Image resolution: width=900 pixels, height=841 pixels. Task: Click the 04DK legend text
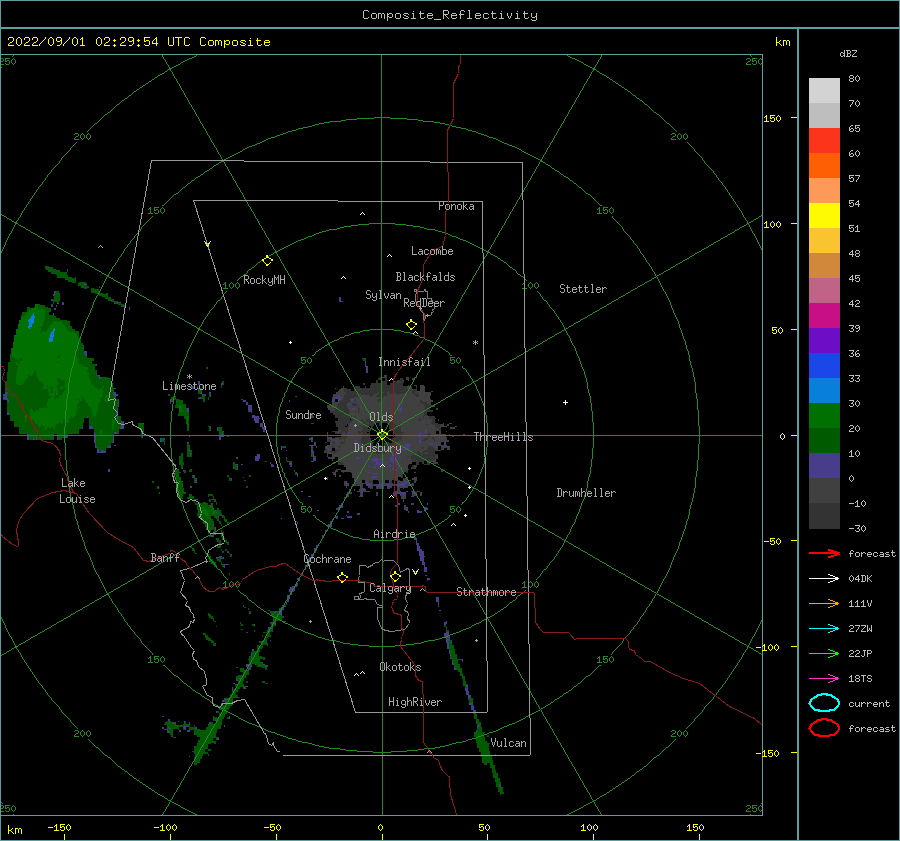coord(860,579)
